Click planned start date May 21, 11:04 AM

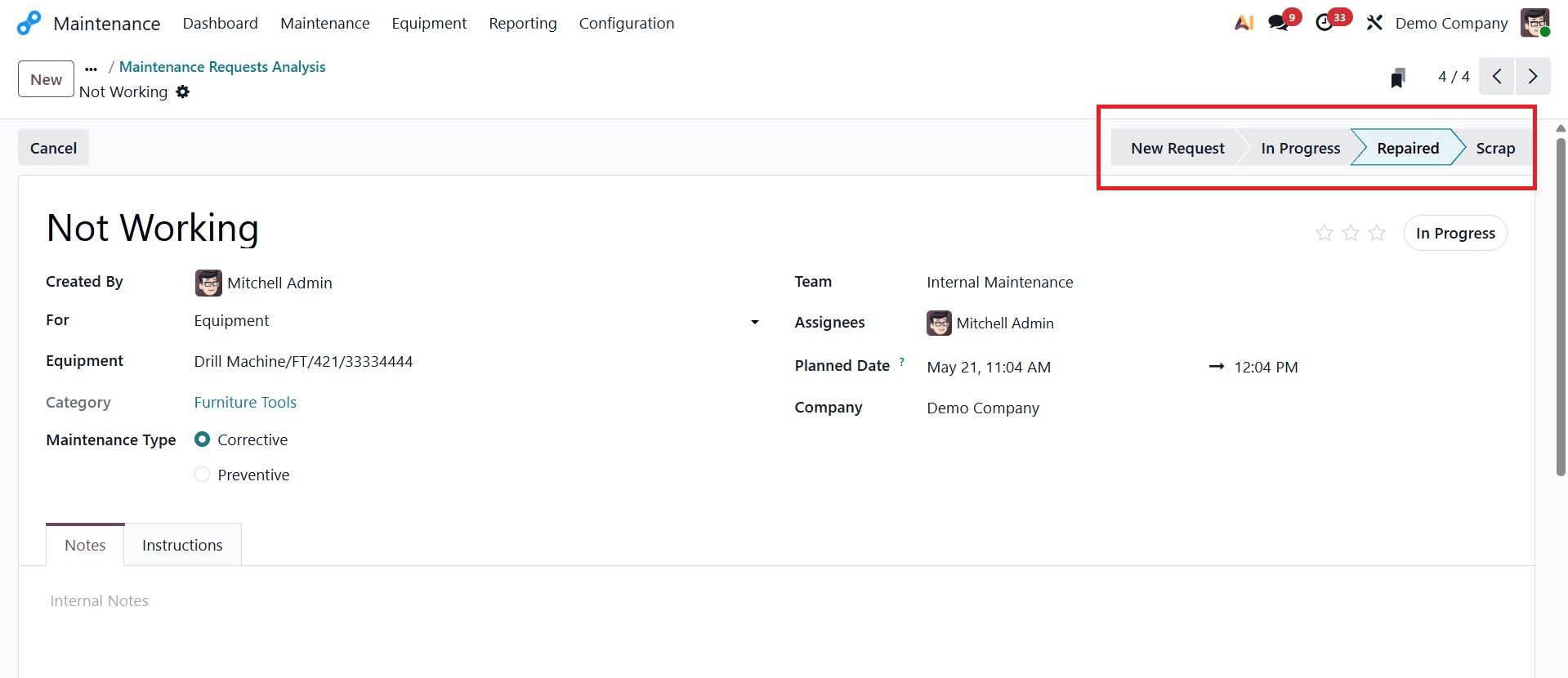pyautogui.click(x=989, y=368)
